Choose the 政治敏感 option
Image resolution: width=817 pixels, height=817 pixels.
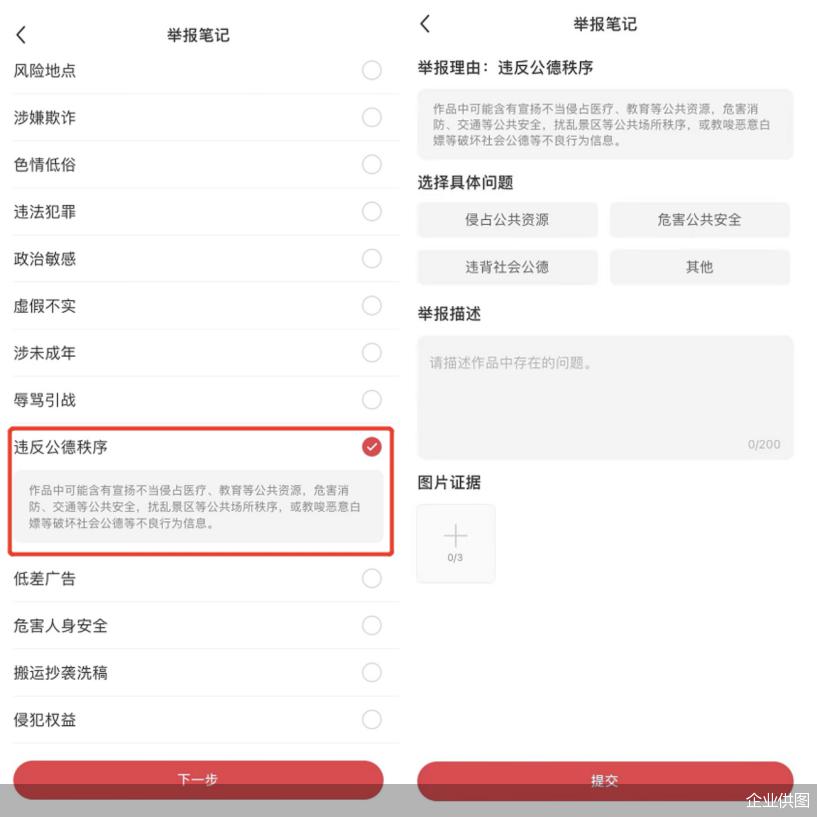pos(372,258)
